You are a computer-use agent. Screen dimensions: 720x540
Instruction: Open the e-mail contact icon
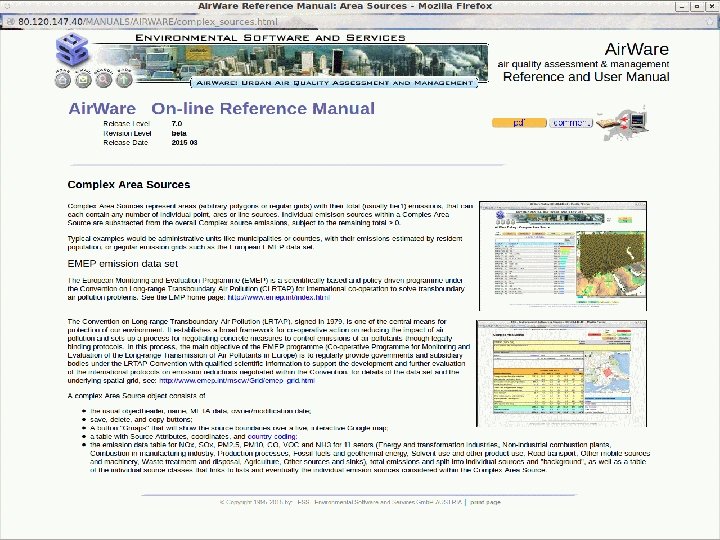[83, 79]
